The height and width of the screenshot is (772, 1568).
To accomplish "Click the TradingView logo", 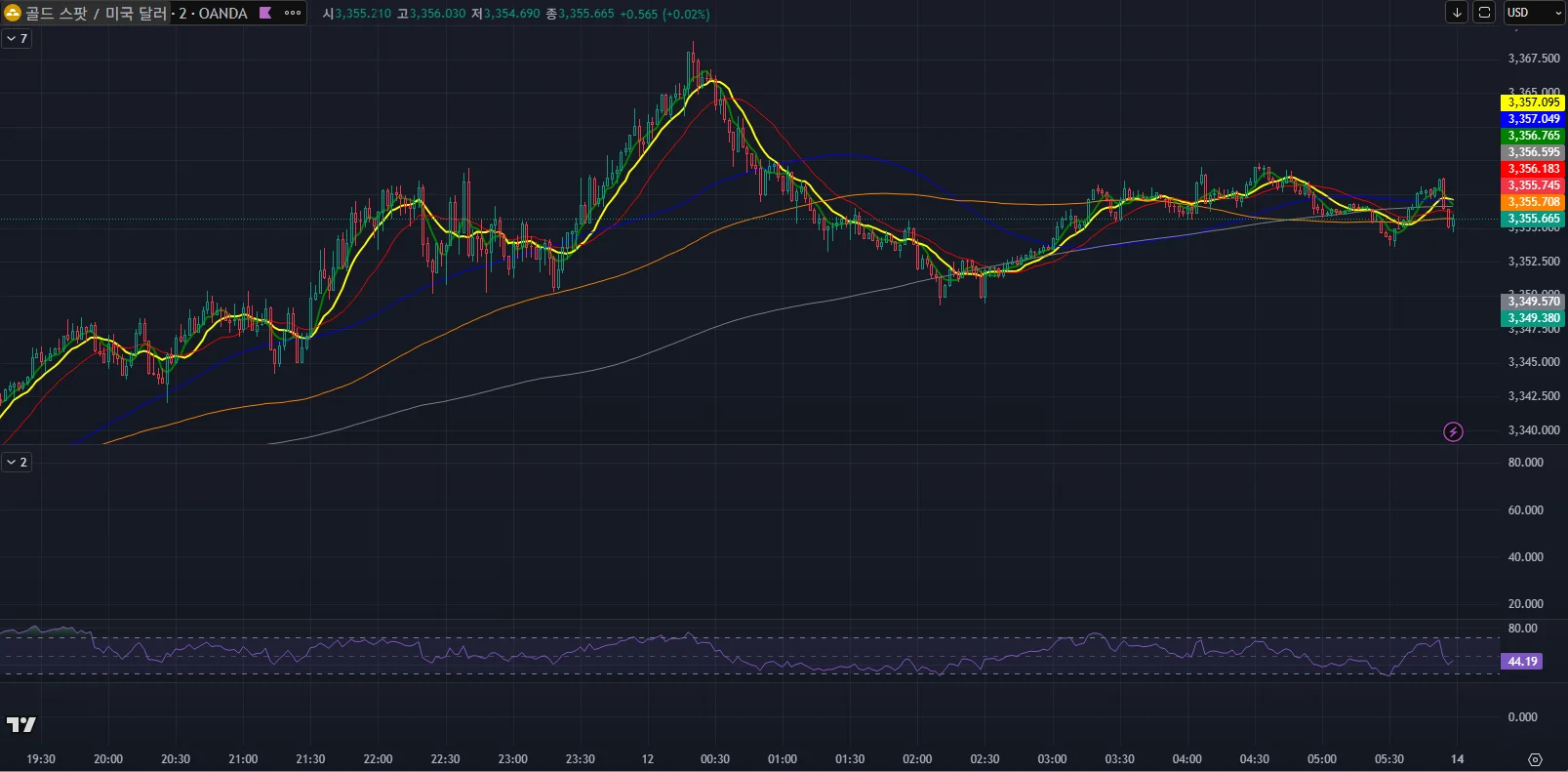I will (x=20, y=724).
